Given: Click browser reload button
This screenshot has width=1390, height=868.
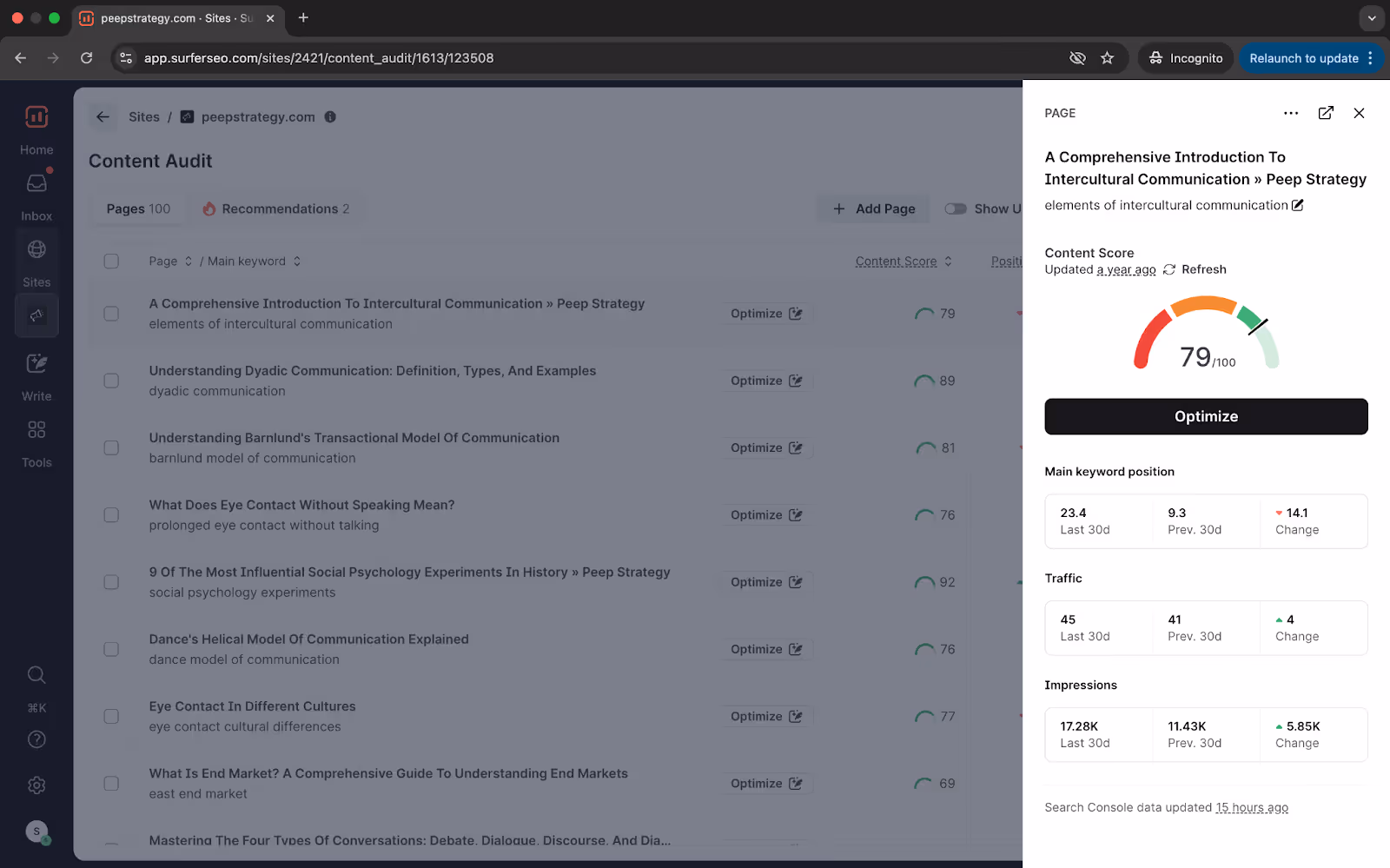Looking at the screenshot, I should coord(86,58).
